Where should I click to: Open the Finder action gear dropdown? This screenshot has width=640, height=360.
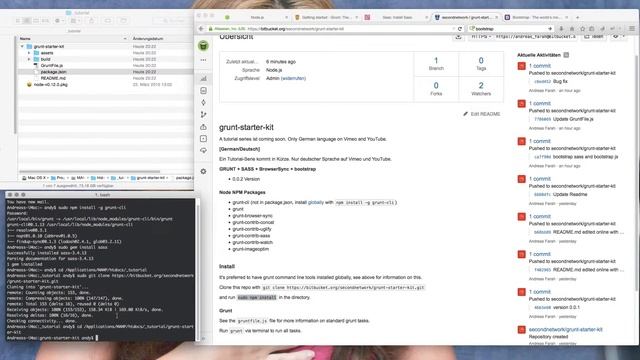point(59,20)
